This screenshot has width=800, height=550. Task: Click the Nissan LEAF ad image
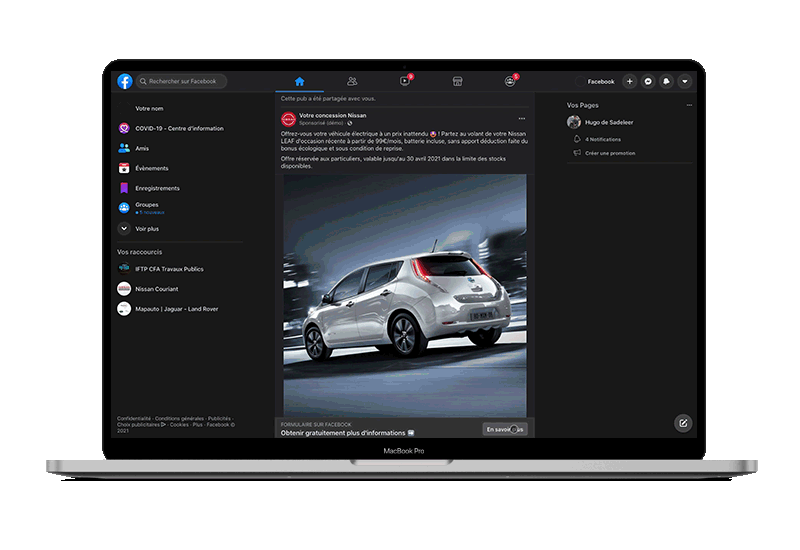coord(404,294)
